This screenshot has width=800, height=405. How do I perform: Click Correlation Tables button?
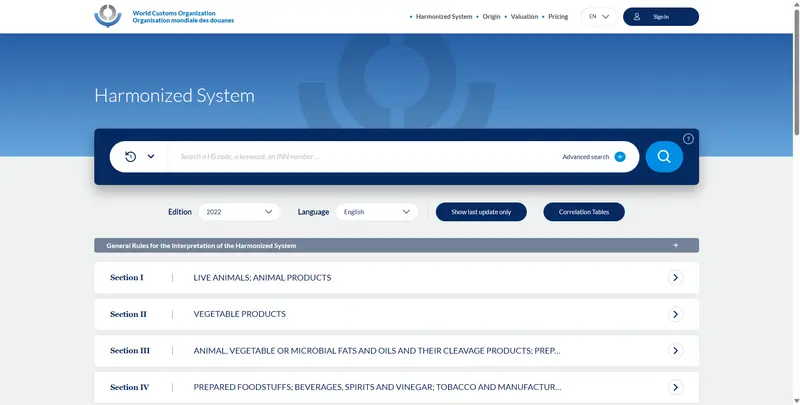584,212
